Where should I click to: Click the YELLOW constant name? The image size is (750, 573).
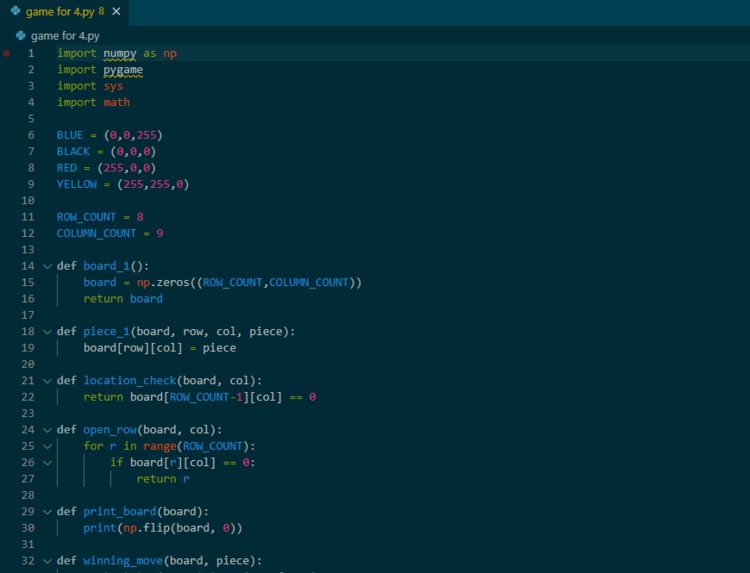[x=77, y=184]
